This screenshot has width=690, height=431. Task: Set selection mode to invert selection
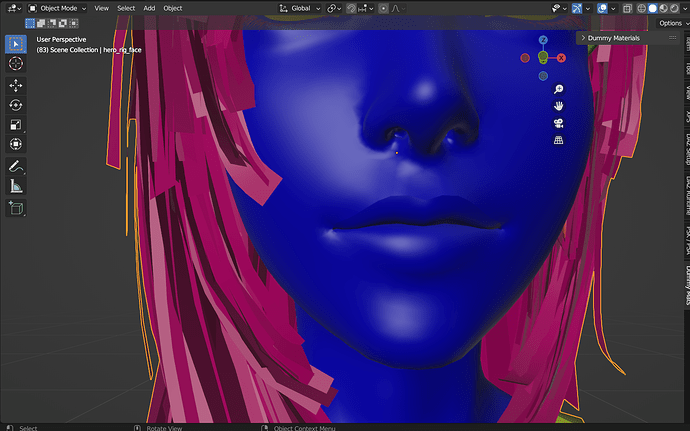tap(63, 23)
